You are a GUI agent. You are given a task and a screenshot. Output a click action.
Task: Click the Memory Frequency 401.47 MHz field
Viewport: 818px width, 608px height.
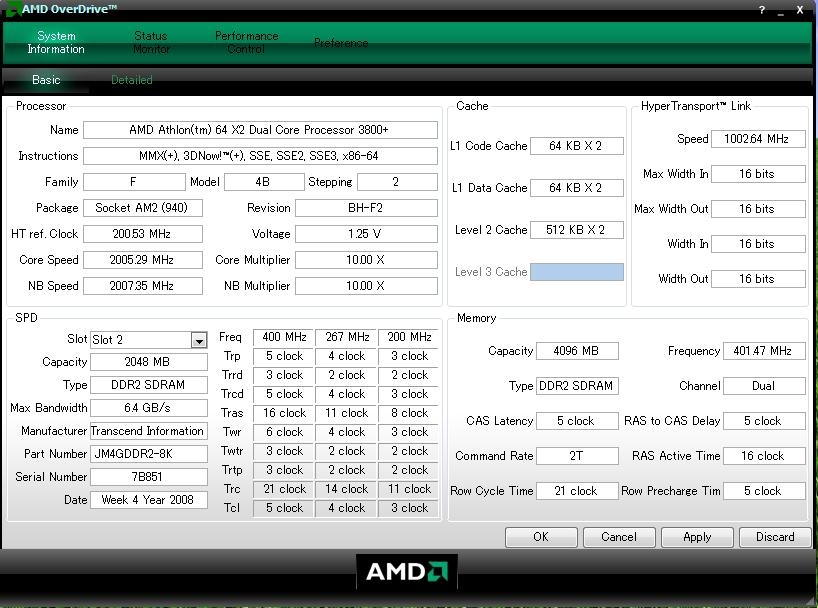764,351
